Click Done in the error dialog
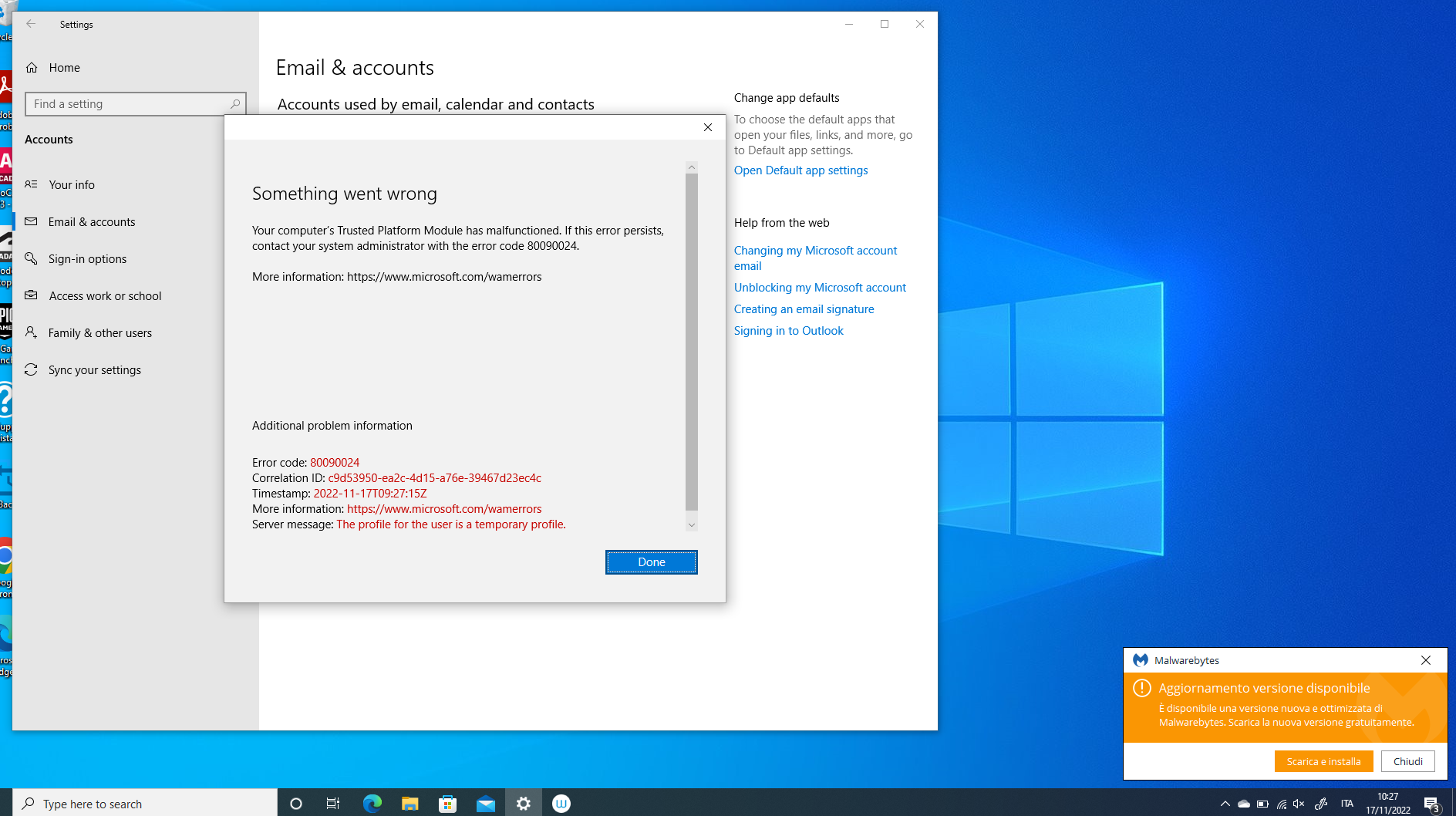Viewport: 1456px width, 816px height. [652, 562]
